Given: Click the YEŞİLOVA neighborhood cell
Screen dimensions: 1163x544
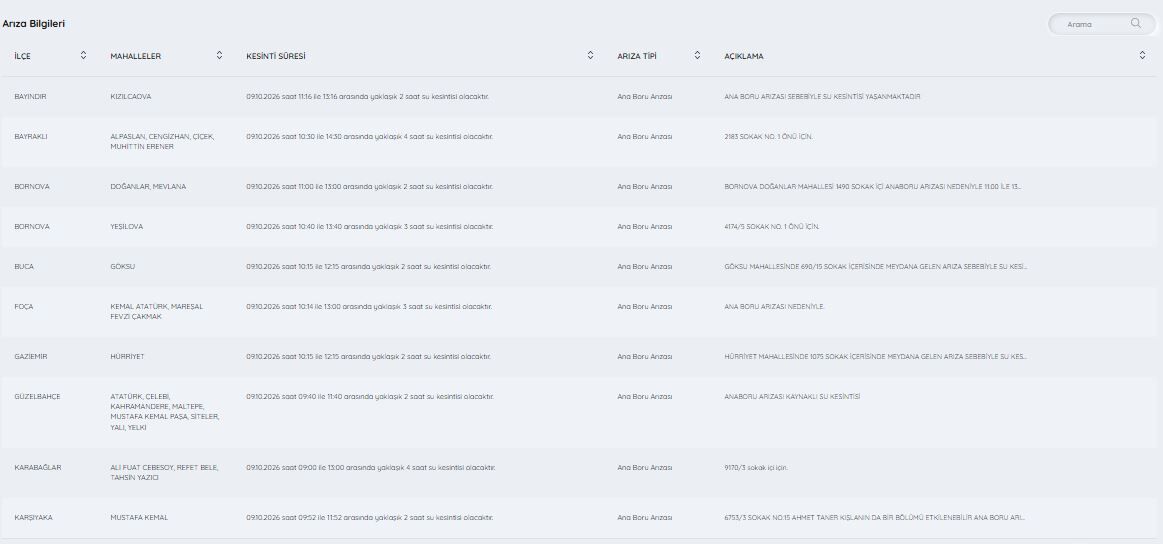Looking at the screenshot, I should coord(127,226).
